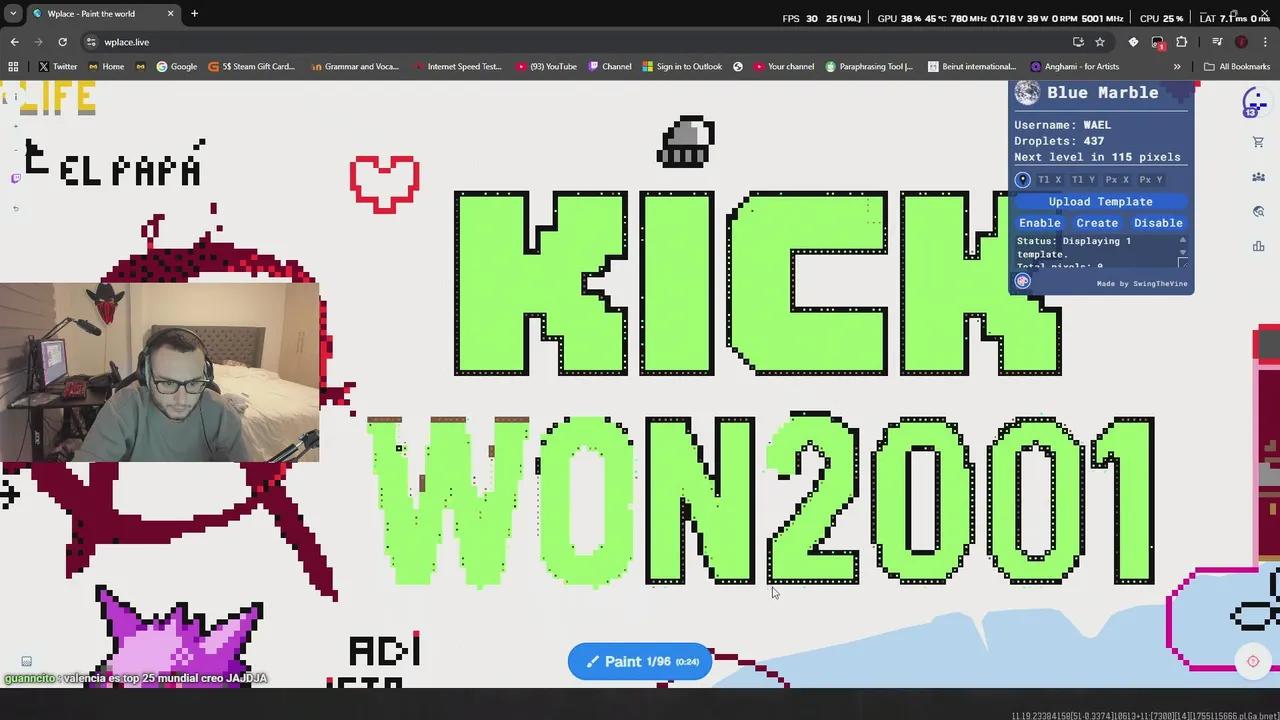Viewport: 1280px width, 720px height.
Task: Click the webcam overlay video
Action: [160, 372]
